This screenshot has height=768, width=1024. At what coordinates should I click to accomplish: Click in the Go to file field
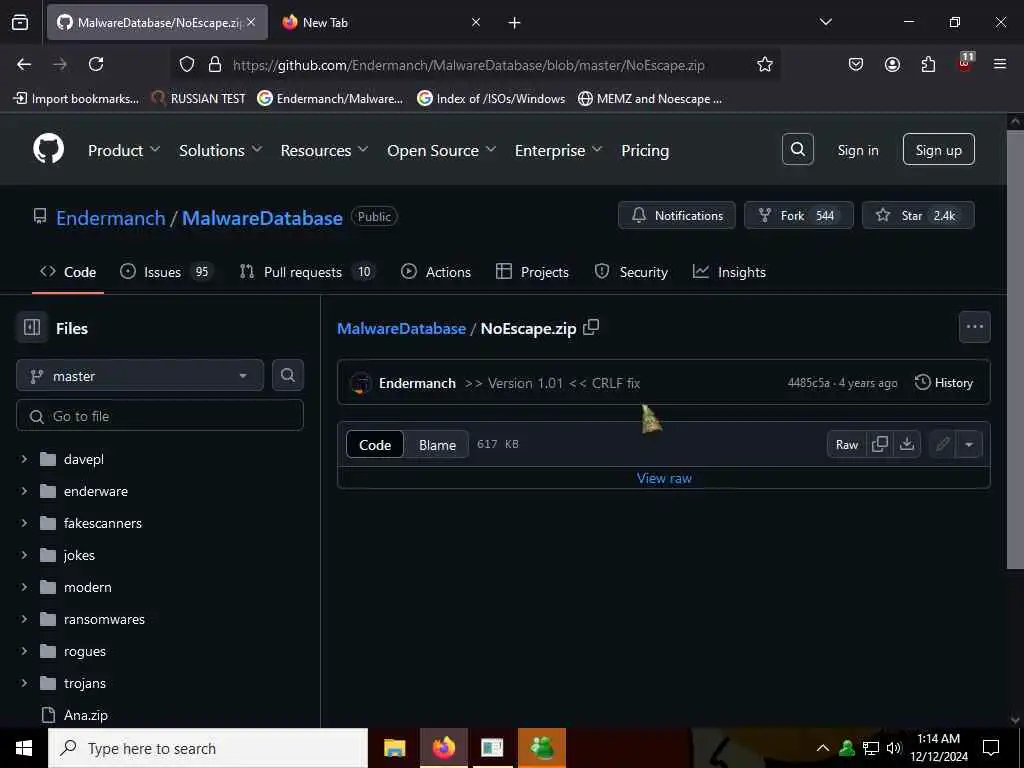pyautogui.click(x=160, y=415)
